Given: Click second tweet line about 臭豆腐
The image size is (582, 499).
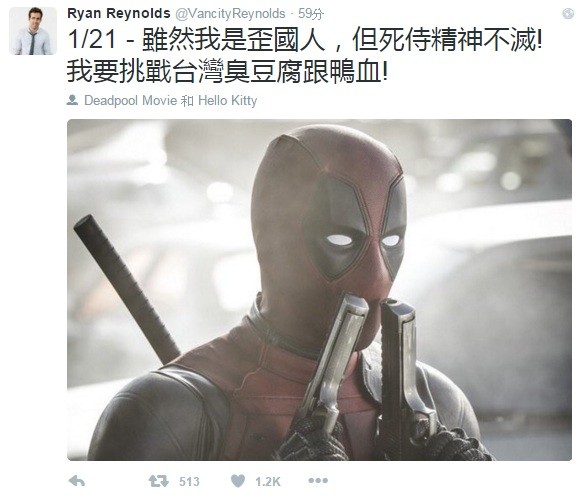Looking at the screenshot, I should pyautogui.click(x=228, y=71).
